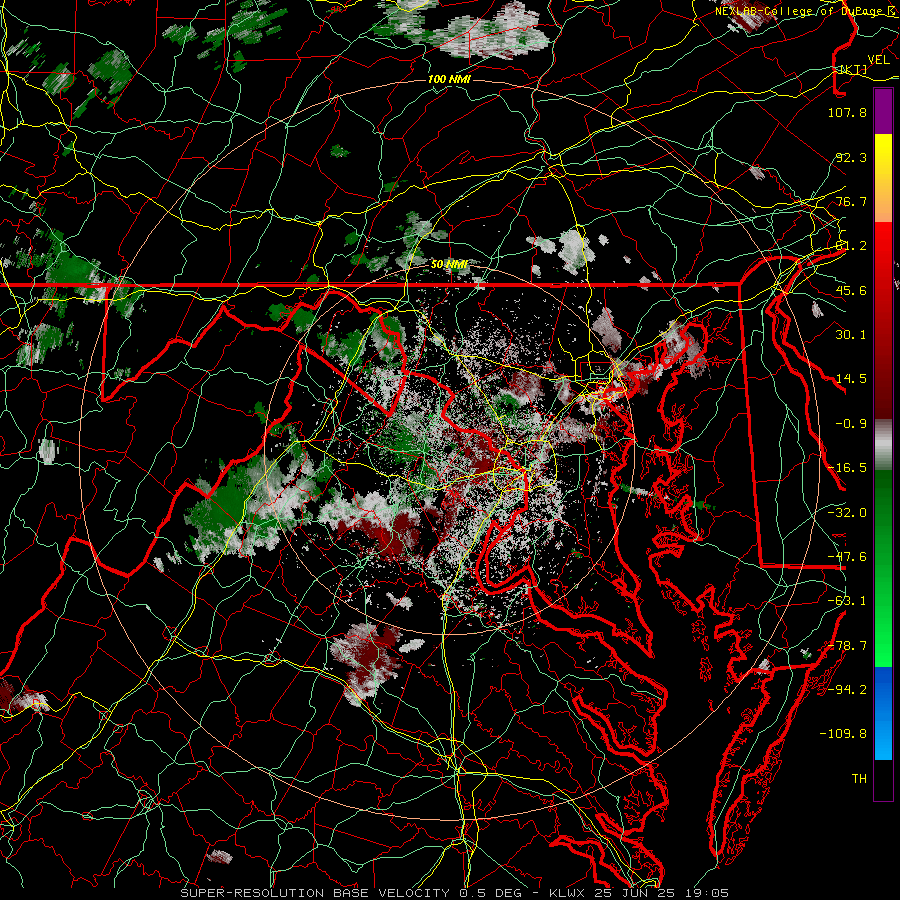Viewport: 900px width, 900px height.
Task: Click the 92.3 scale value
Action: point(851,157)
